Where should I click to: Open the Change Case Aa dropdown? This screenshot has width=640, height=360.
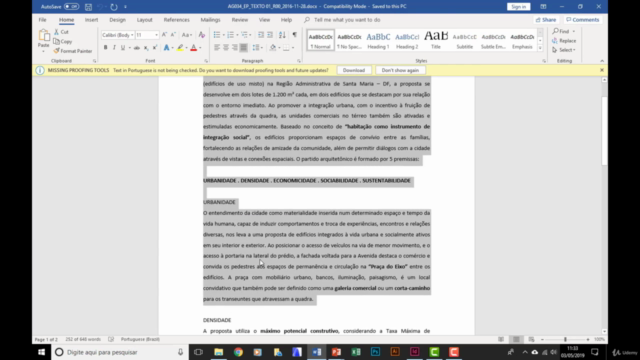pos(187,35)
